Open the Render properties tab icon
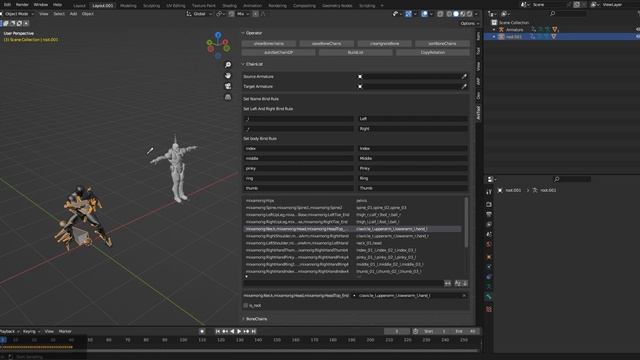 [x=489, y=204]
